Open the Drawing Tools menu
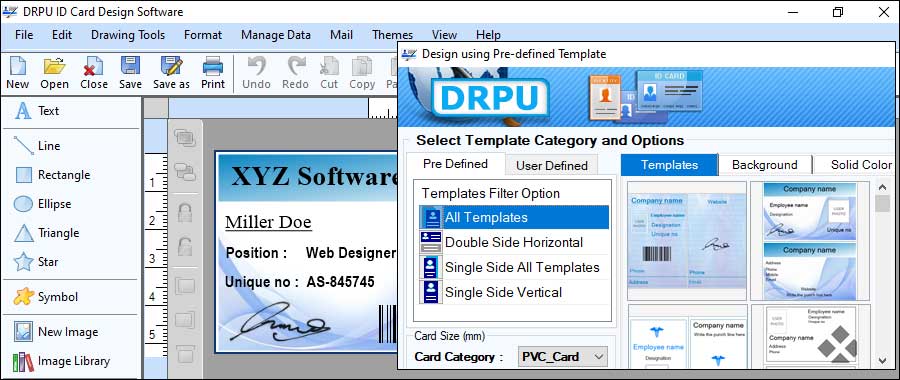 point(128,35)
